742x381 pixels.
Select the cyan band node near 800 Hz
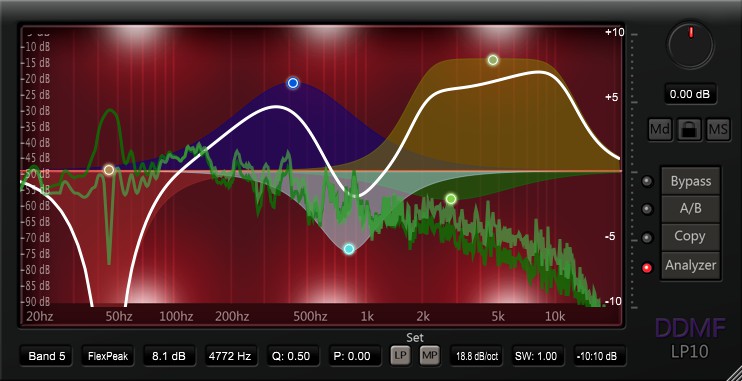[x=349, y=249]
